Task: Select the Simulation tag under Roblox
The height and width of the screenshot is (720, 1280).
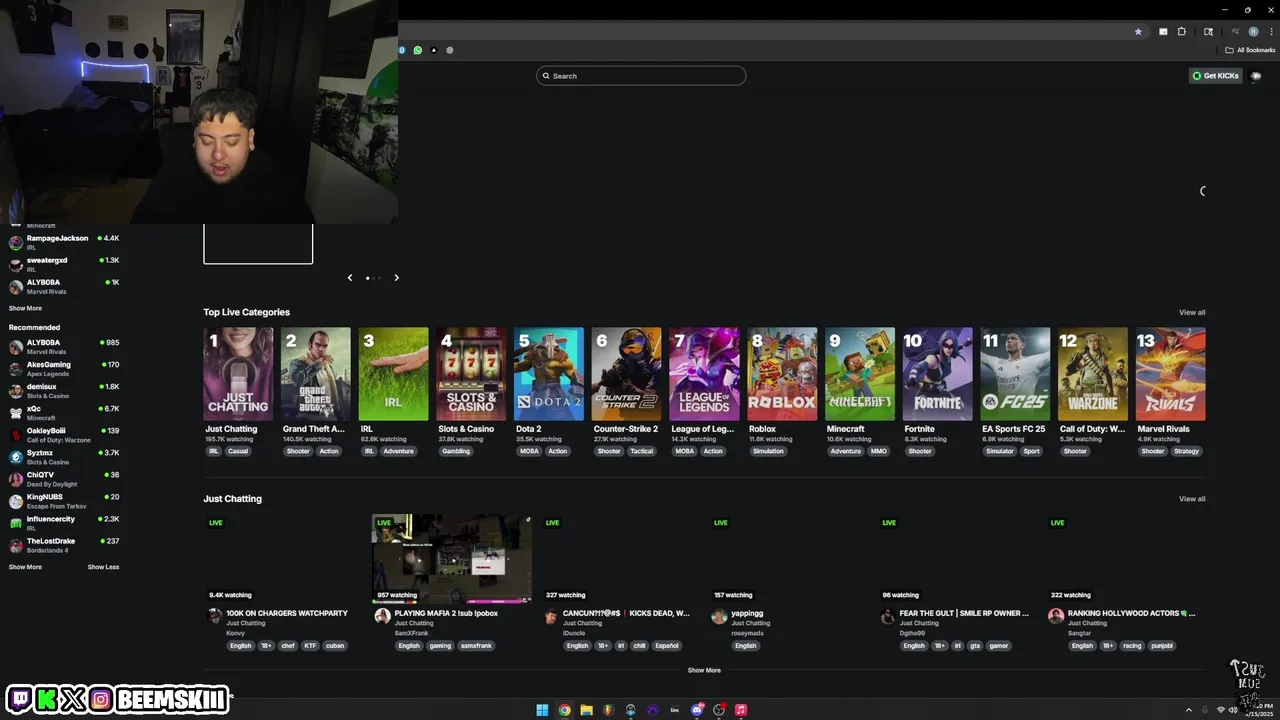Action: tap(768, 451)
